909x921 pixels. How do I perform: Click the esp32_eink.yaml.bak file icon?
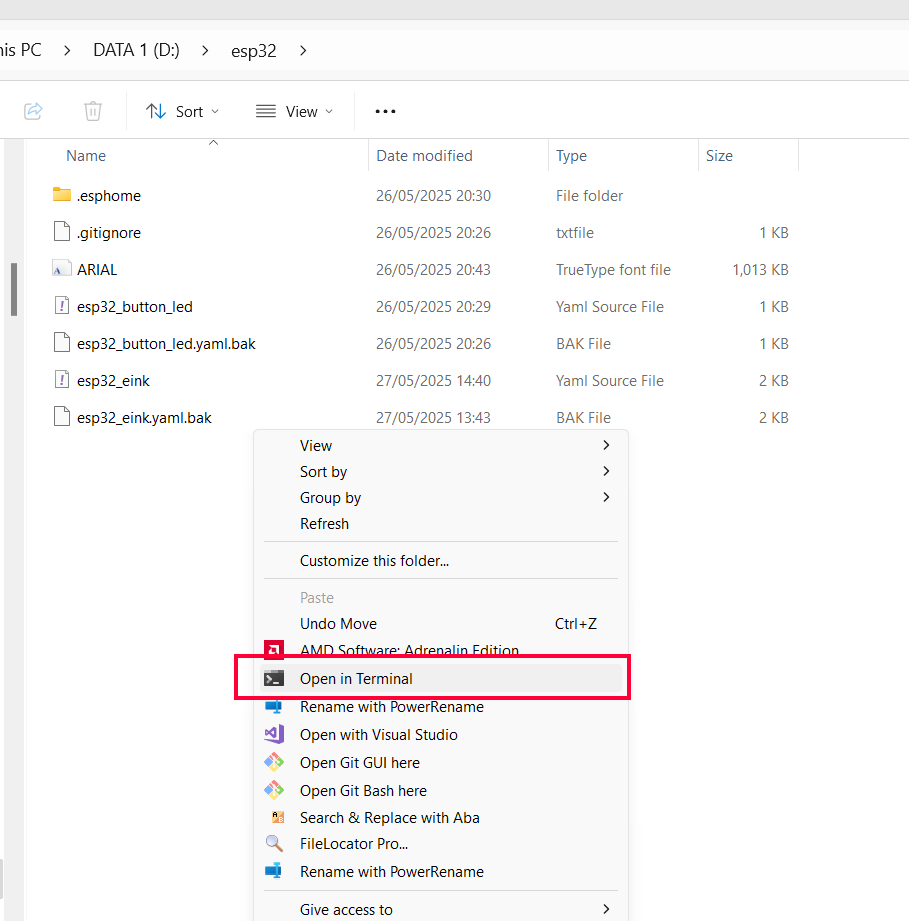(x=62, y=416)
